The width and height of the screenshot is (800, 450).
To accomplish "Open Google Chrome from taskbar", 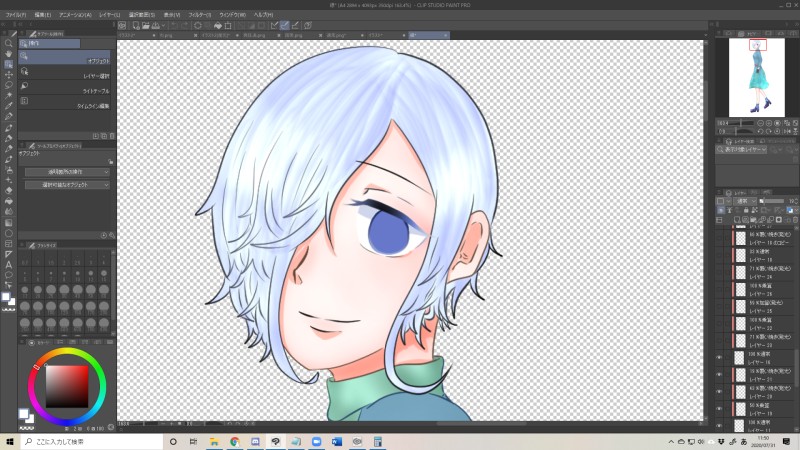I will click(235, 441).
